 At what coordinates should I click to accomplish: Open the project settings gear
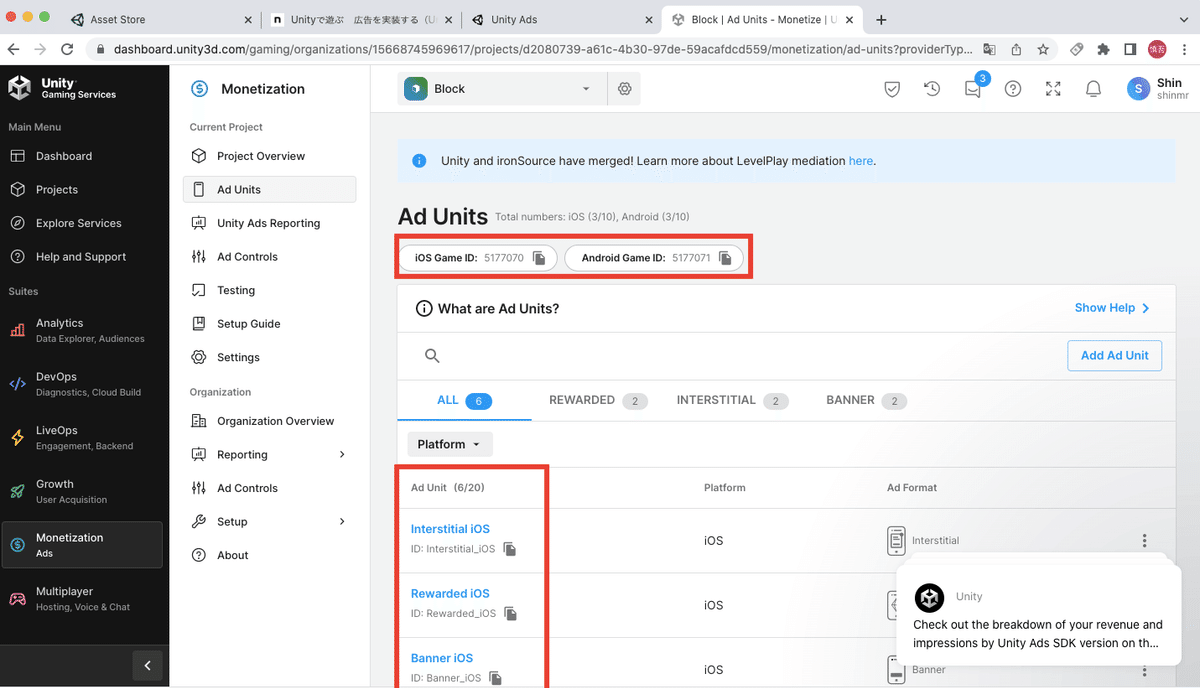(625, 88)
